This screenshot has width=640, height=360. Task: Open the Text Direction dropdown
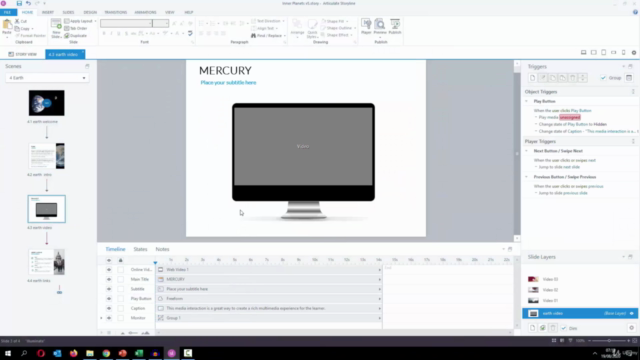(268, 21)
